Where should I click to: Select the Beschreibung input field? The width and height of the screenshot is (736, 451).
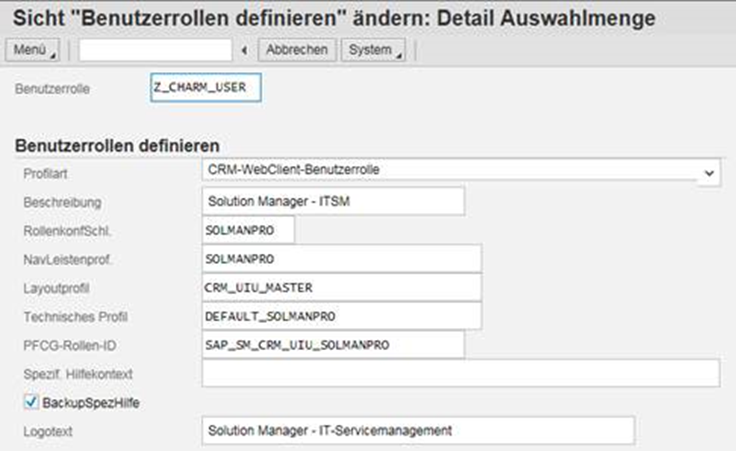coord(332,201)
